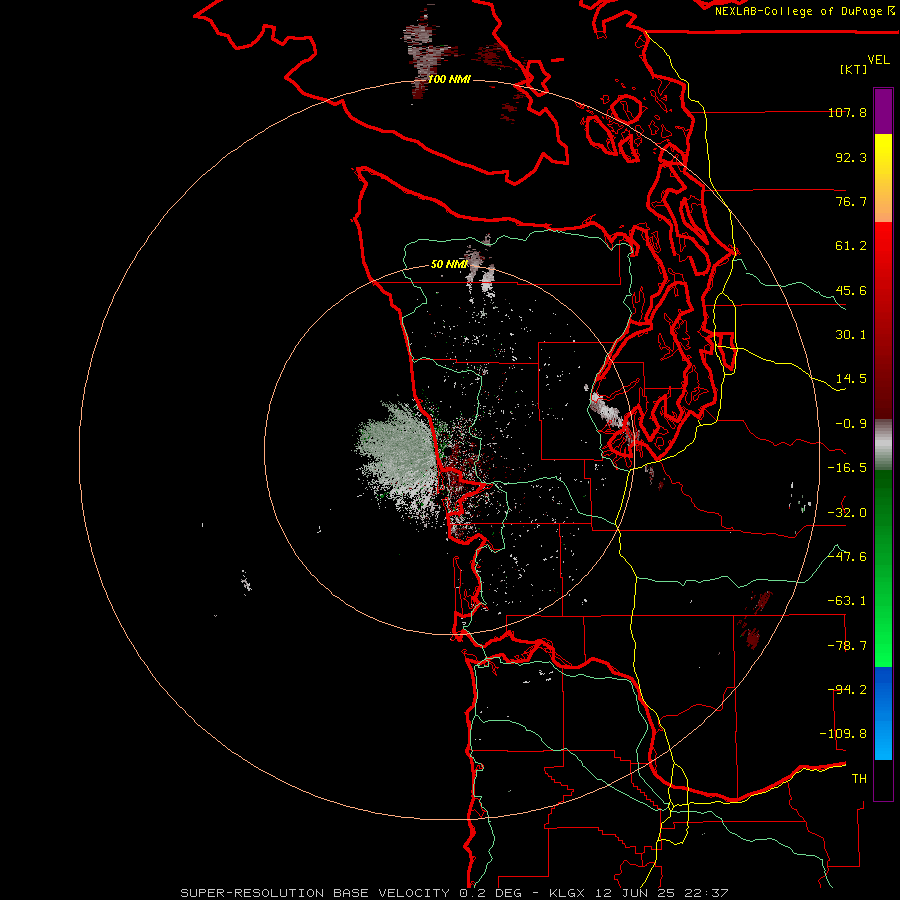Viewport: 900px width, 900px height.
Task: Click the red segment of color bar
Action: tap(883, 320)
